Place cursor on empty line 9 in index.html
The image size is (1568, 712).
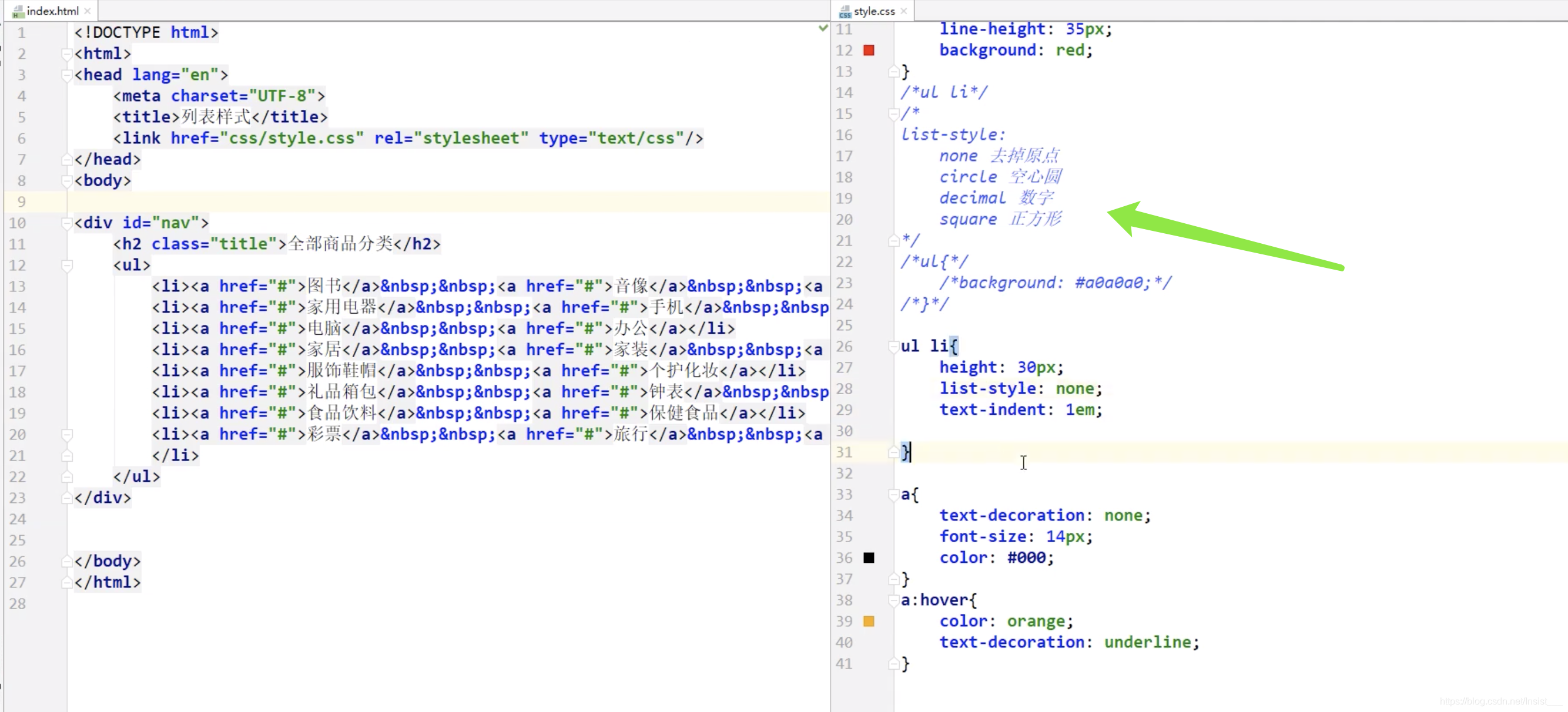pos(447,202)
